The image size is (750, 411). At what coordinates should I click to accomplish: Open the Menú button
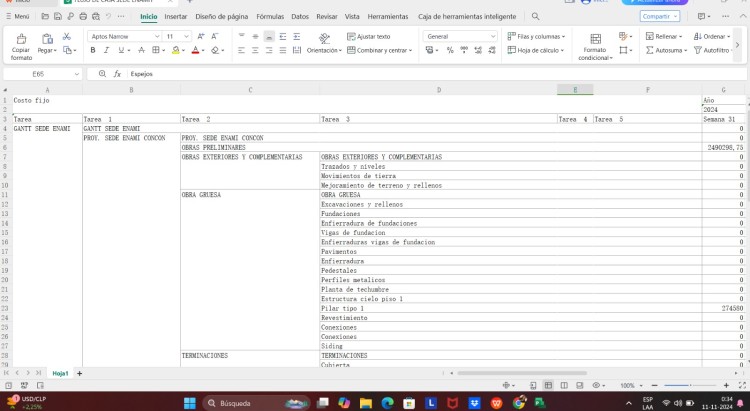[18, 16]
